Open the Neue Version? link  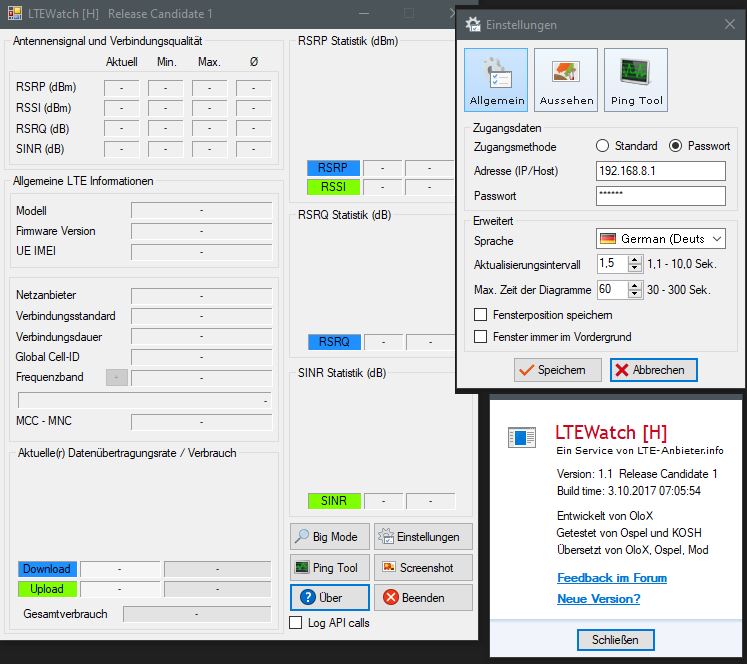[x=598, y=599]
